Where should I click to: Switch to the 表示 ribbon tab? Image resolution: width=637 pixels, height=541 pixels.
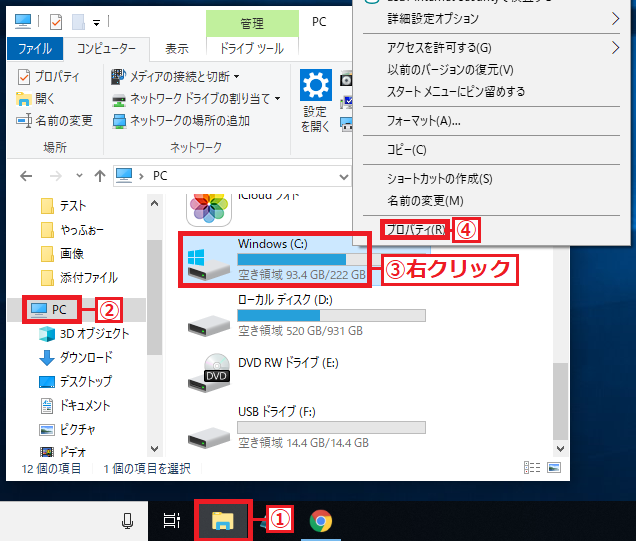coord(177,49)
